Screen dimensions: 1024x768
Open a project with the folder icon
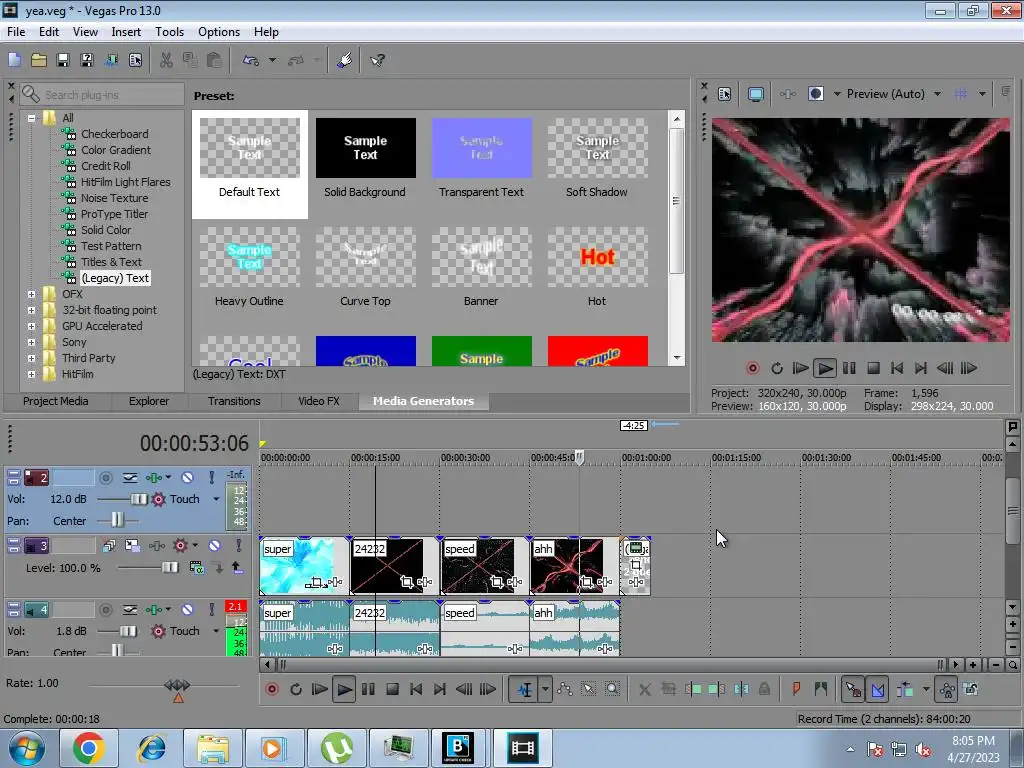tap(39, 60)
